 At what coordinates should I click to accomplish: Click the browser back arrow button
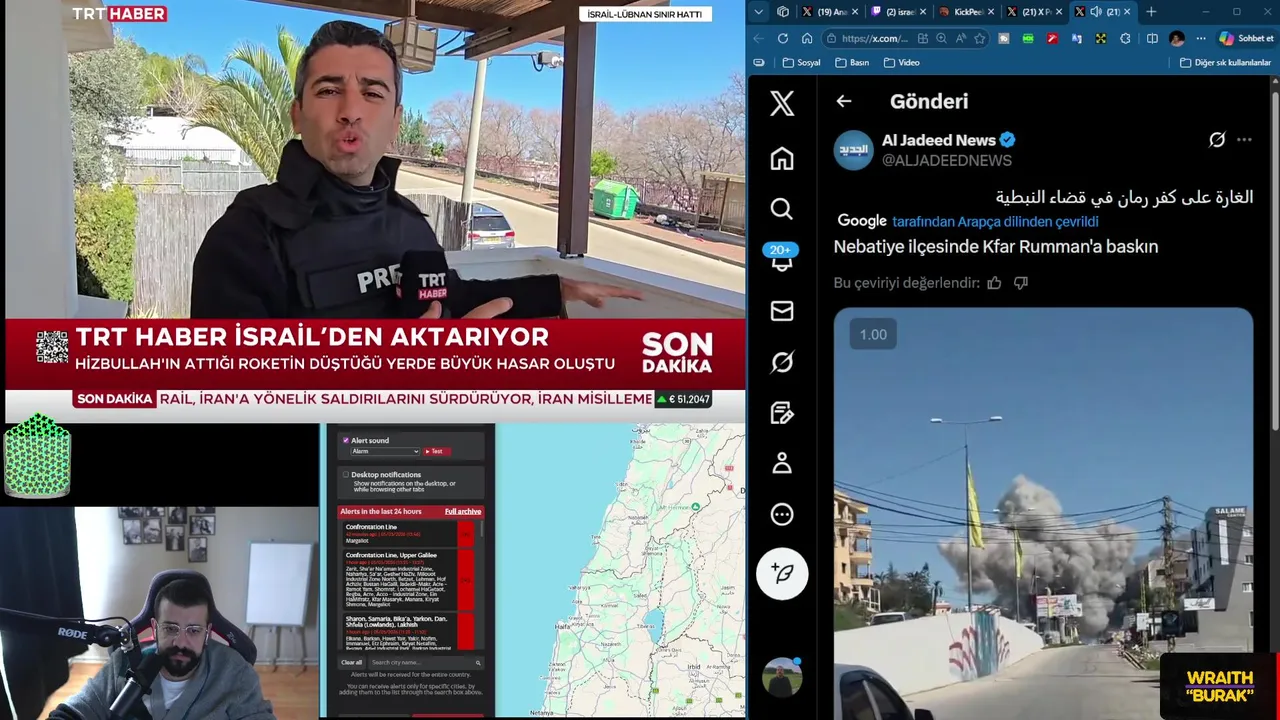758,38
